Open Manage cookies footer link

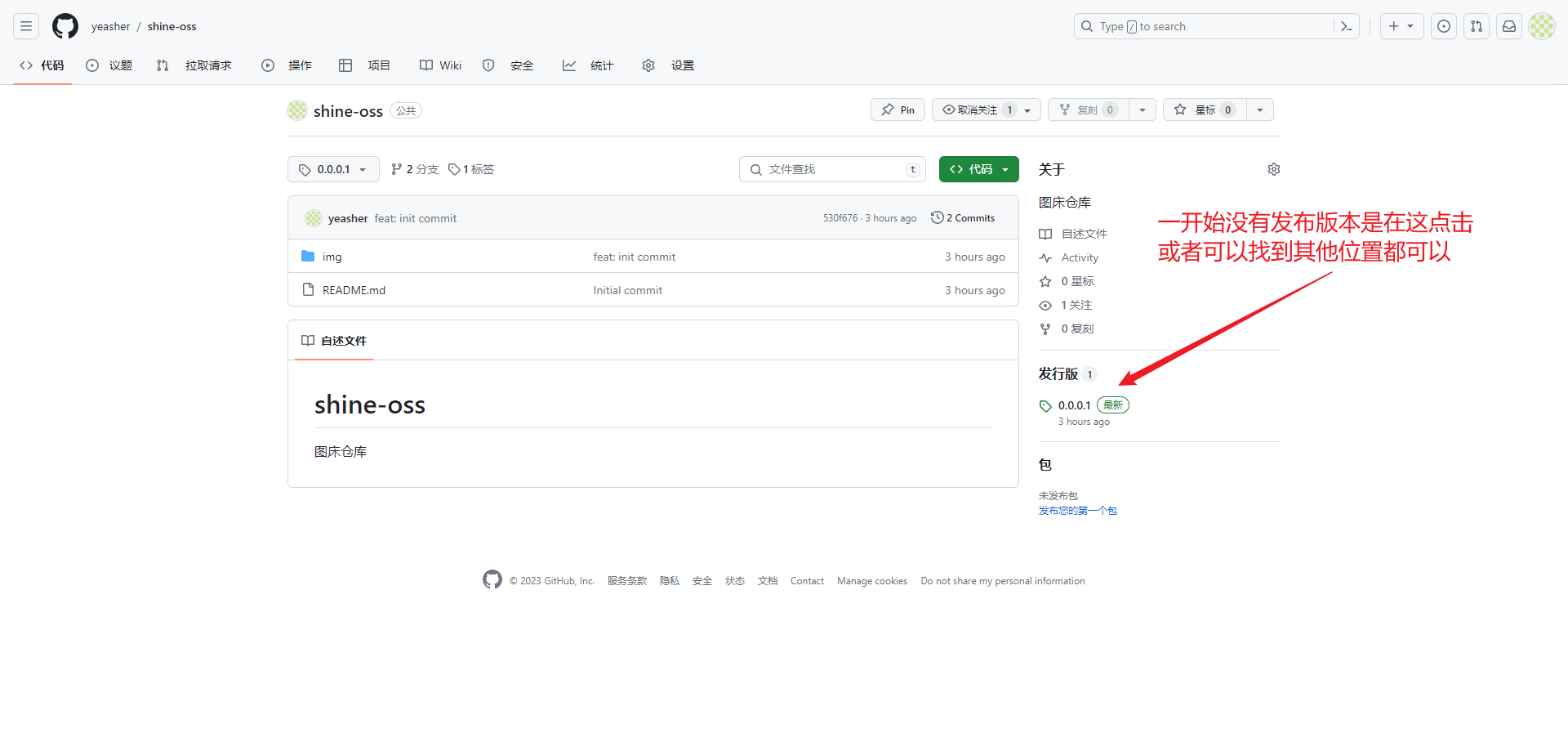point(872,581)
